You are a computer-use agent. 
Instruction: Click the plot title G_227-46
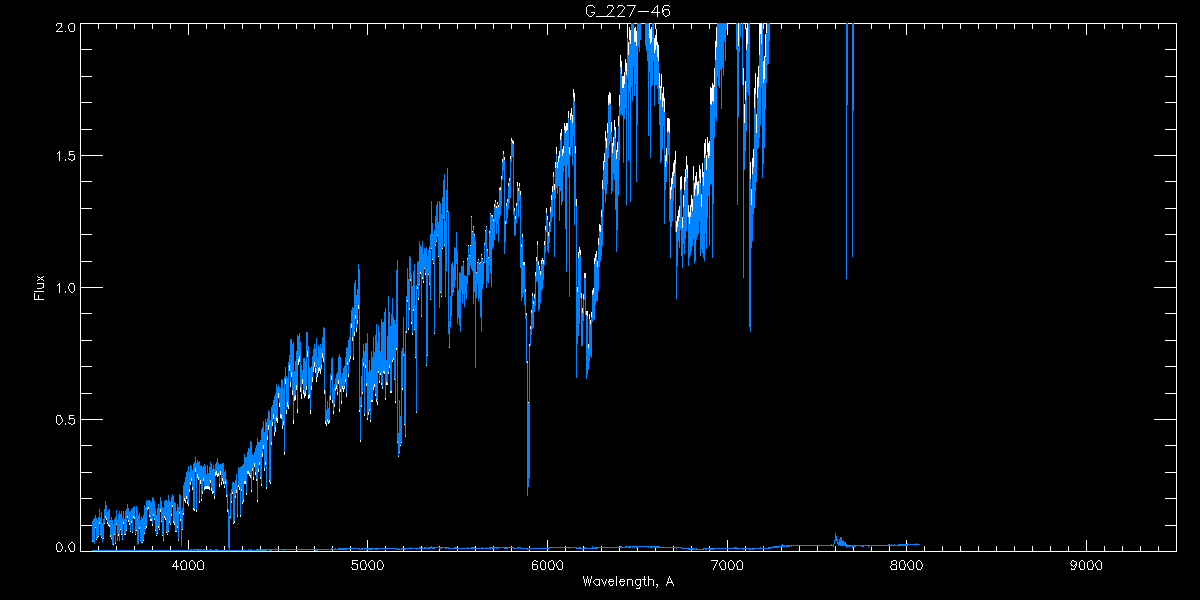point(627,11)
